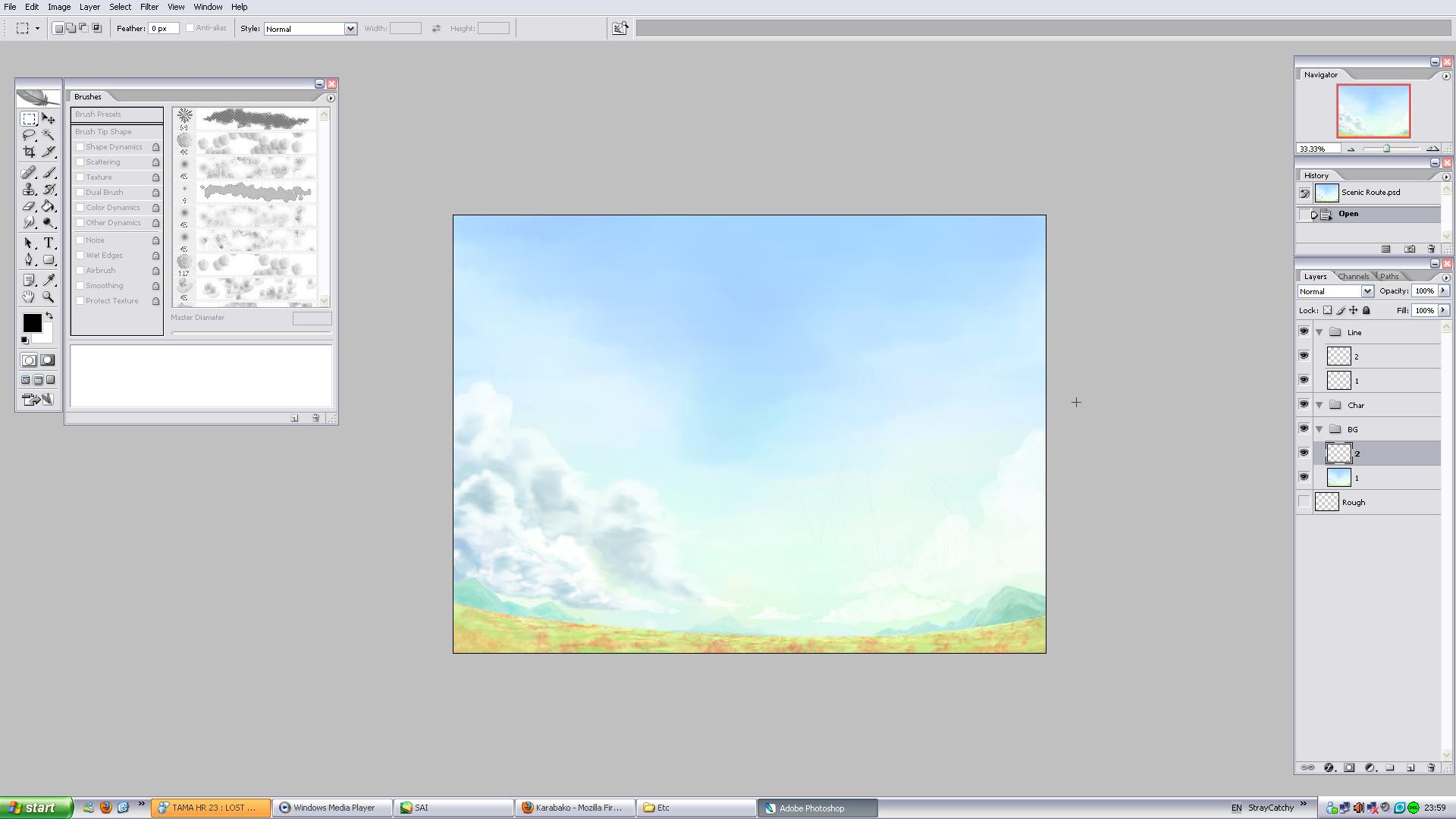
Task: Choose the Zoom magnifier tool
Action: click(49, 297)
